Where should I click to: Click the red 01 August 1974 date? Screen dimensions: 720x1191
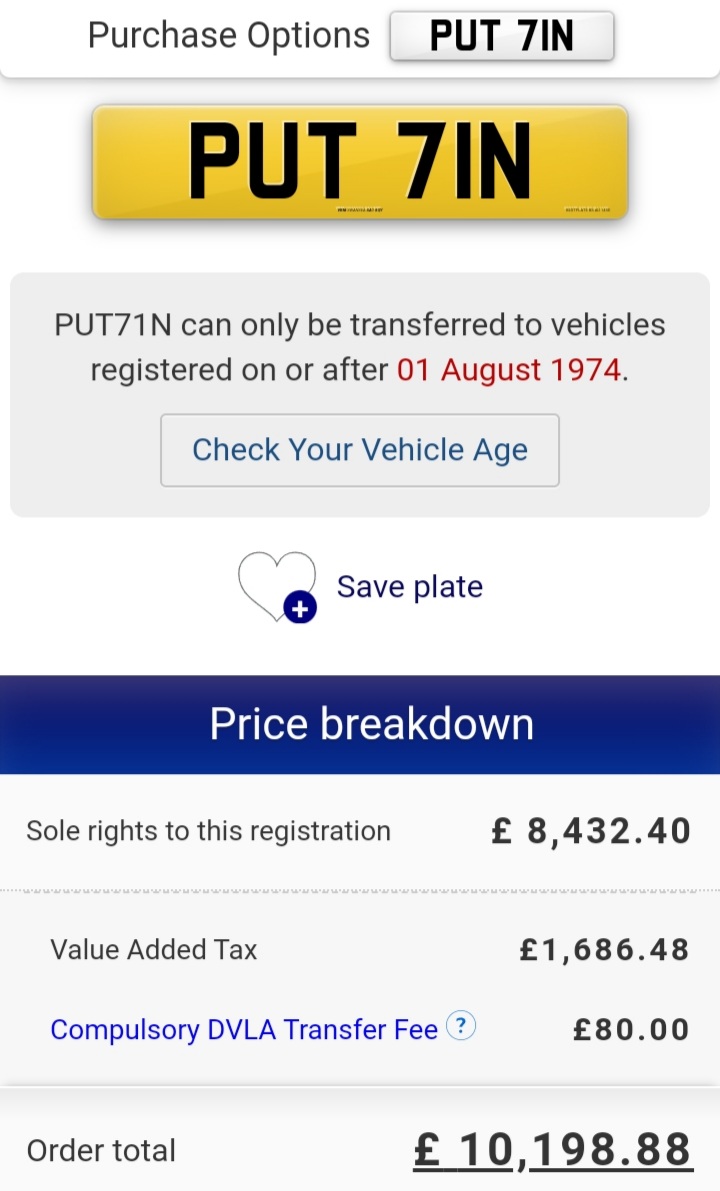[x=509, y=370]
